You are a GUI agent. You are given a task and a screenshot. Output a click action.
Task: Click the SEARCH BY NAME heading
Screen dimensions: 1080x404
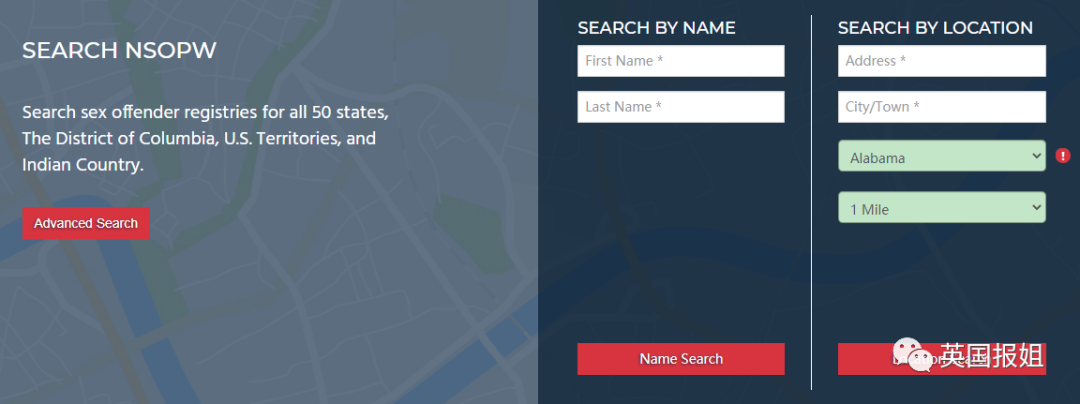[x=656, y=28]
